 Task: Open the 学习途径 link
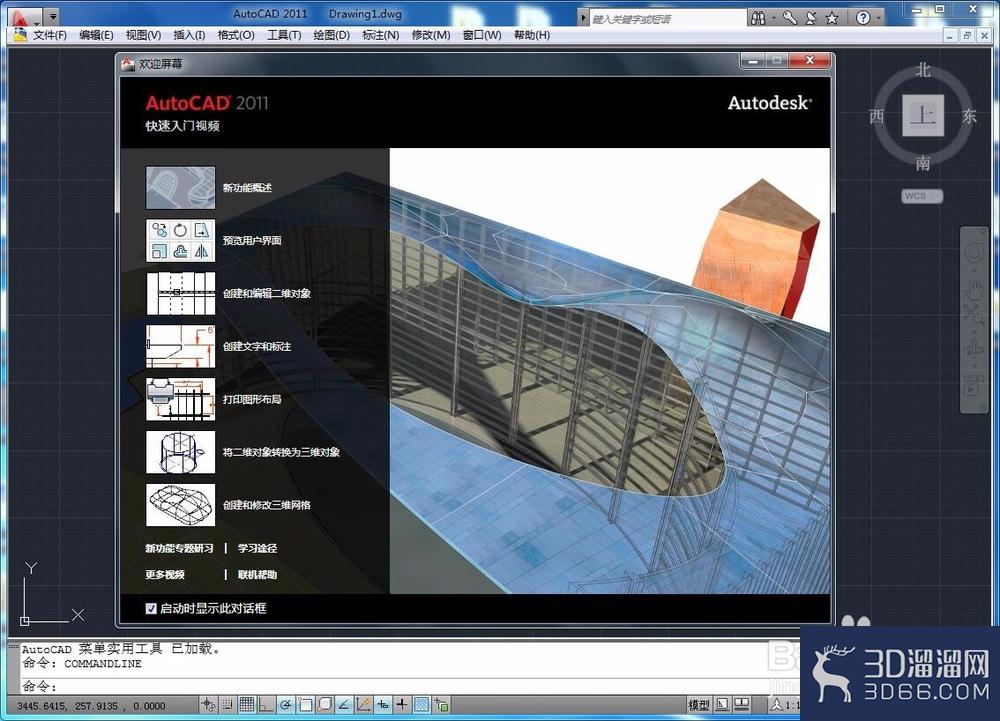pos(257,548)
